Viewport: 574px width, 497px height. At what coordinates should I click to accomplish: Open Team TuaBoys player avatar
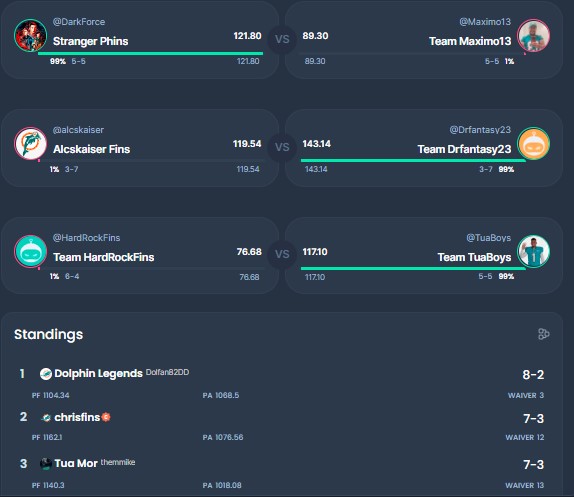pos(533,251)
